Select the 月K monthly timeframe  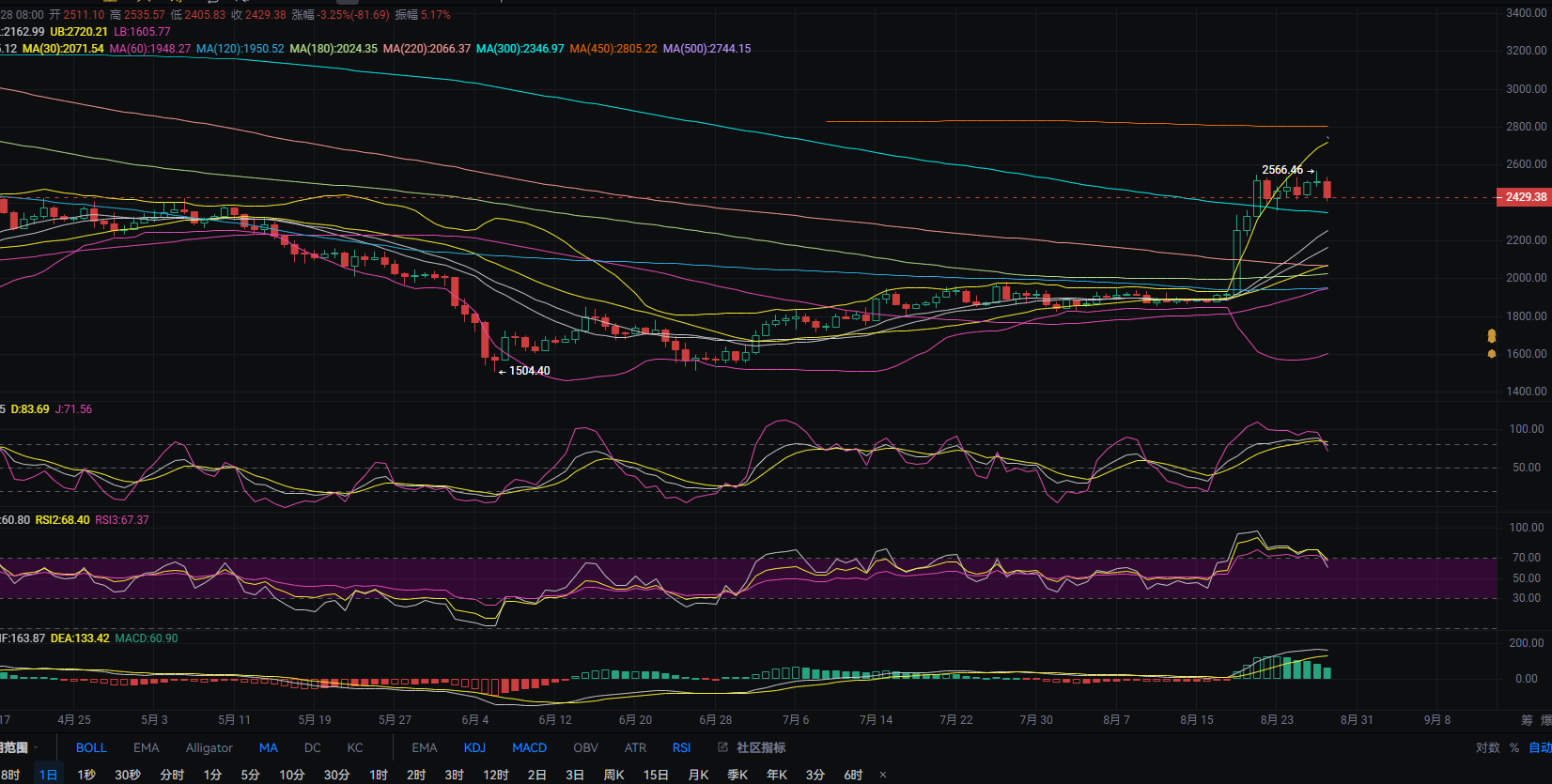[x=698, y=775]
